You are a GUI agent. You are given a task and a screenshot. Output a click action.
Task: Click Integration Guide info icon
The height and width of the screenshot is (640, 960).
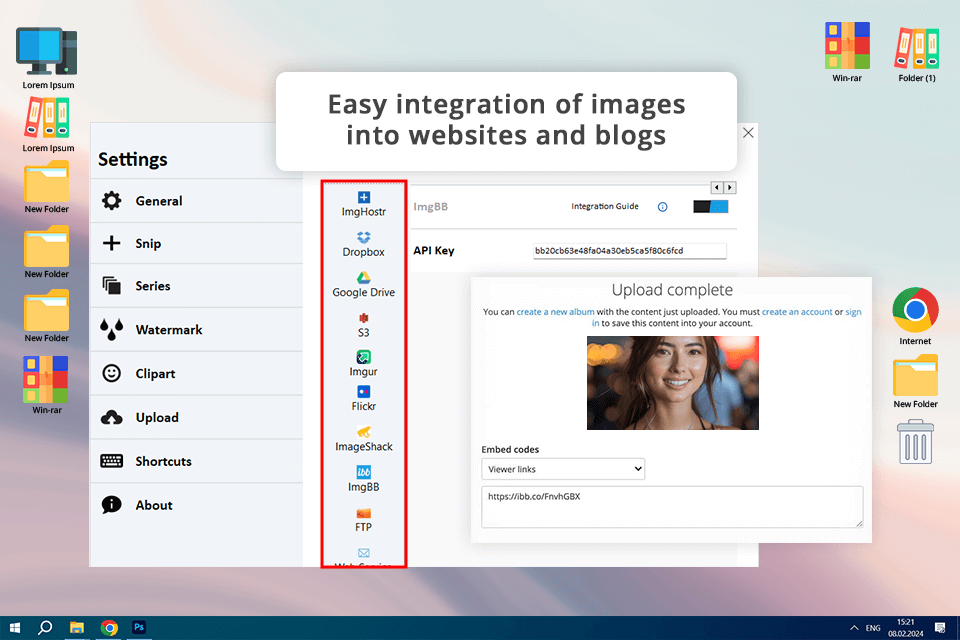(662, 207)
